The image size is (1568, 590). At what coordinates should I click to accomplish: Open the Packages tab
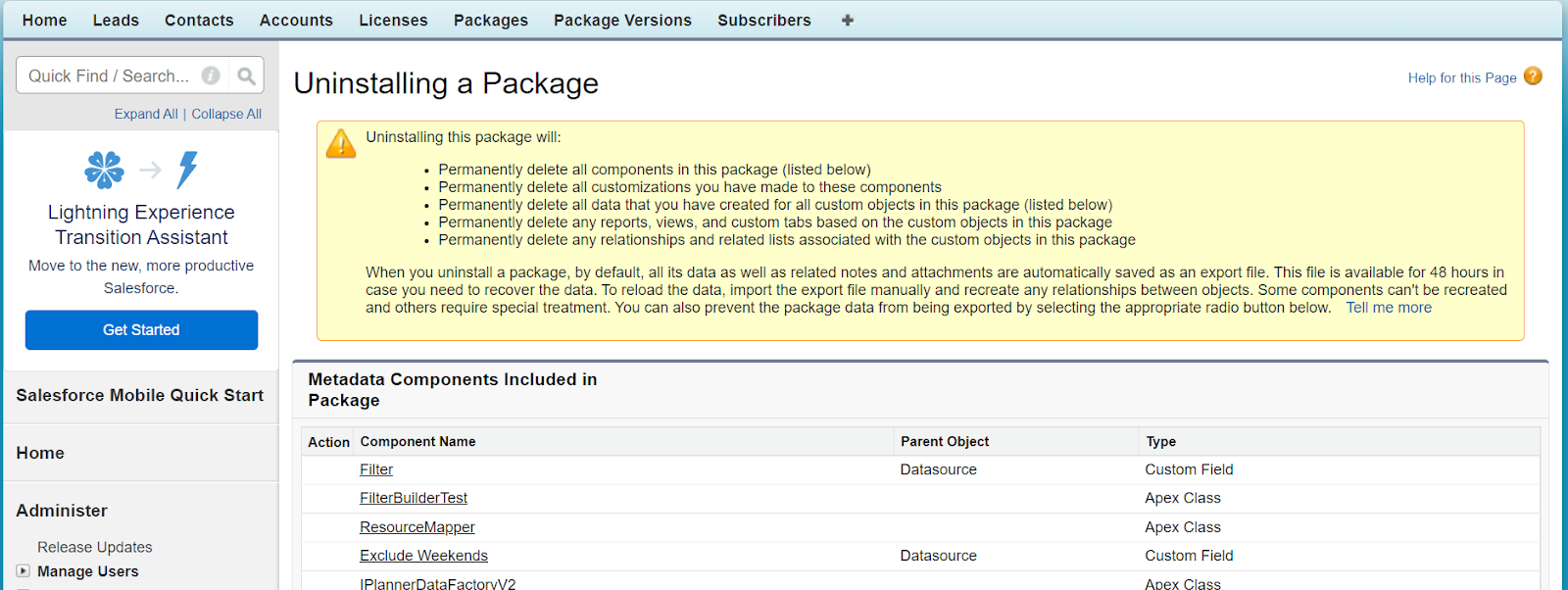tap(490, 20)
